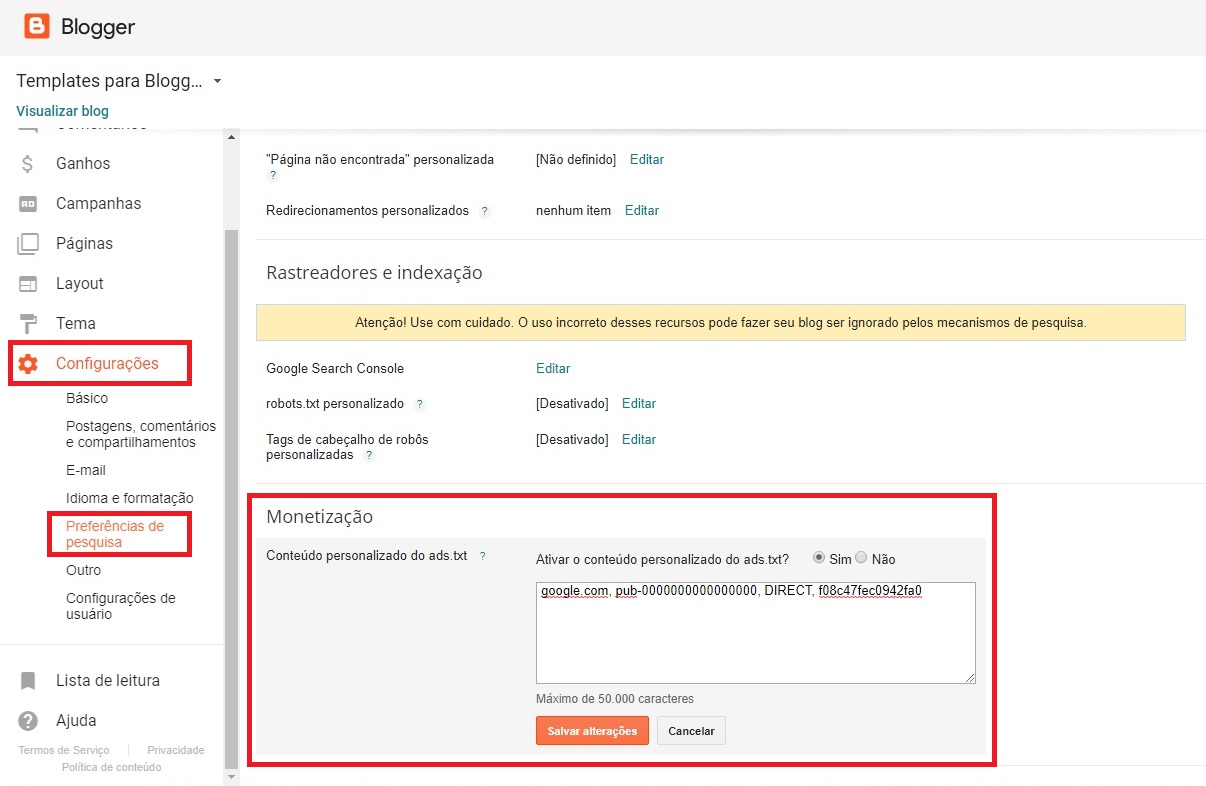
Task: Click the Blogger title text
Action: pos(98,27)
